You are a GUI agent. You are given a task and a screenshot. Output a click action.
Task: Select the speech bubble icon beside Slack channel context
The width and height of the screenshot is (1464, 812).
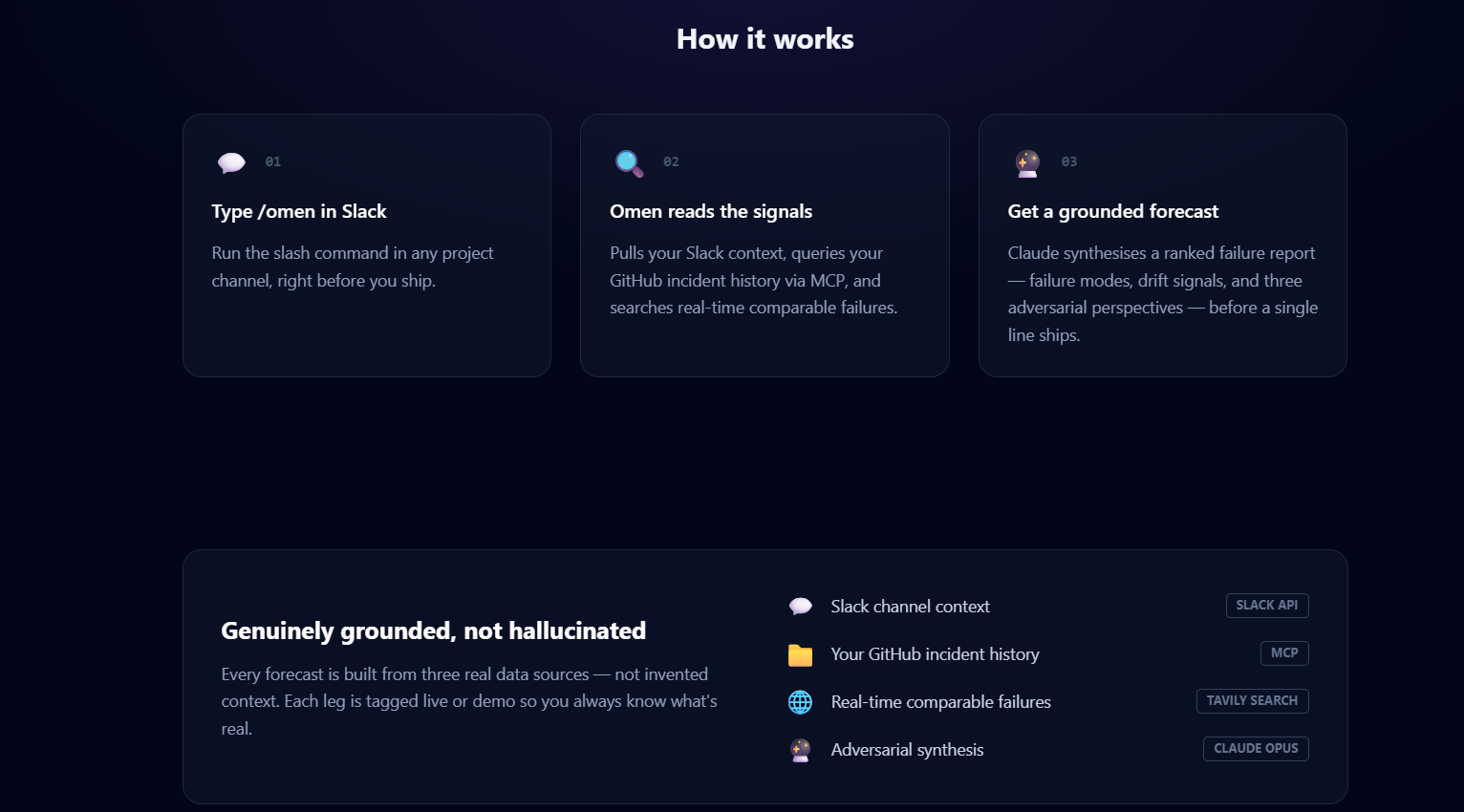800,607
